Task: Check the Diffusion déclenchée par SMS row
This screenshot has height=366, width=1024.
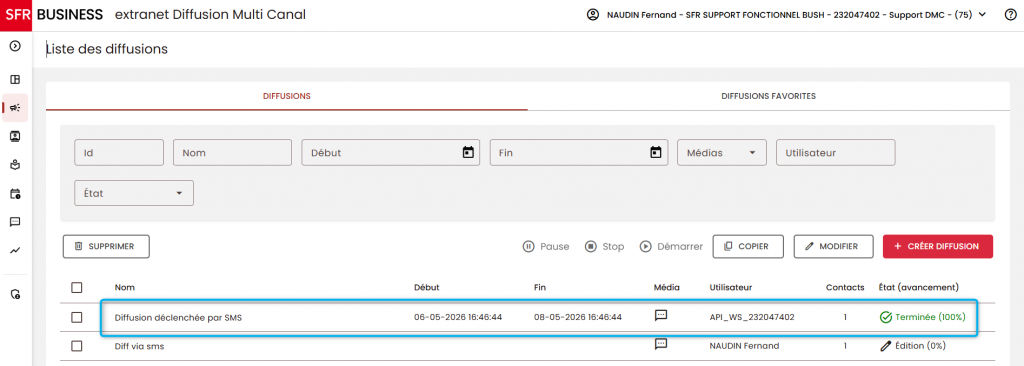Action: pos(76,317)
